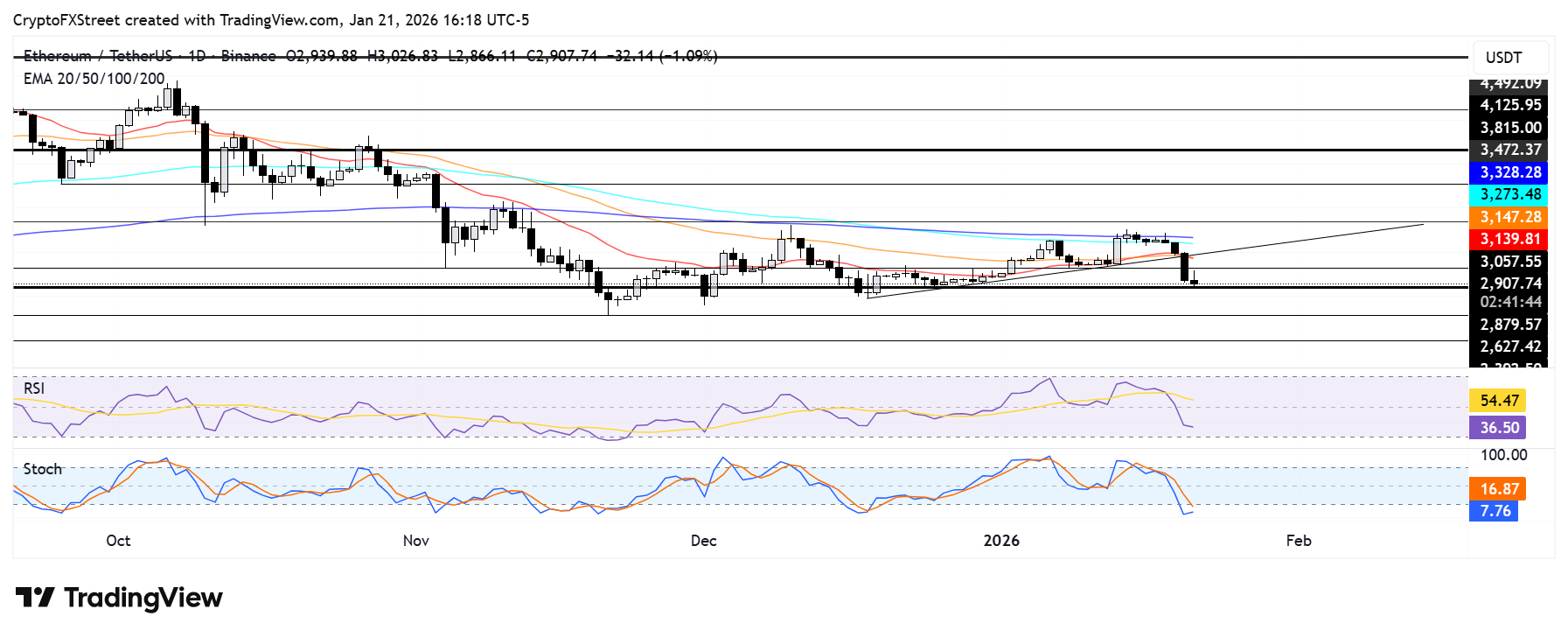Select the RSI indicator pane label
The width and height of the screenshot is (1568, 637).
pyautogui.click(x=34, y=388)
